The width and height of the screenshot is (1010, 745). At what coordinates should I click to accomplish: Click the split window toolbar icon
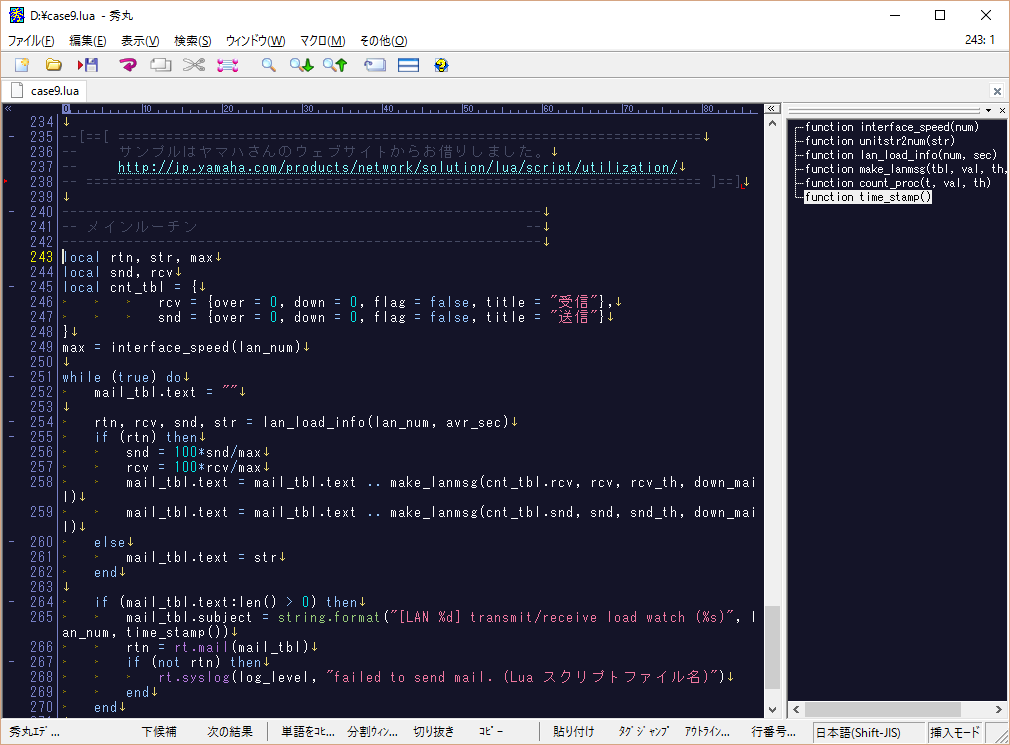tap(408, 65)
